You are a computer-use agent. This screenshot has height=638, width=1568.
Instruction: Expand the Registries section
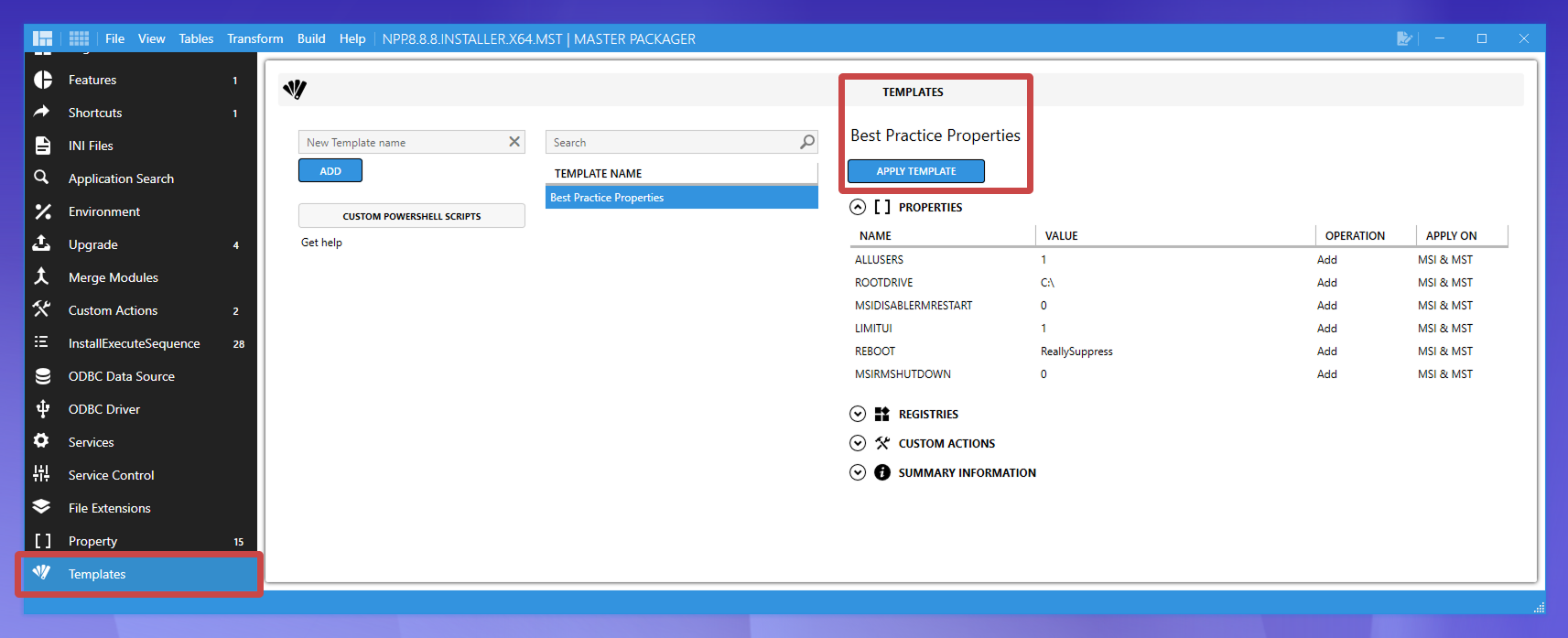pyautogui.click(x=858, y=414)
